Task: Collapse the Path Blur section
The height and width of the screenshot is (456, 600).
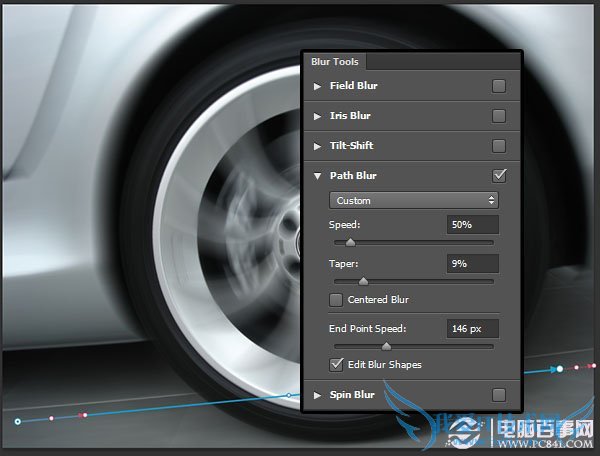Action: click(318, 176)
